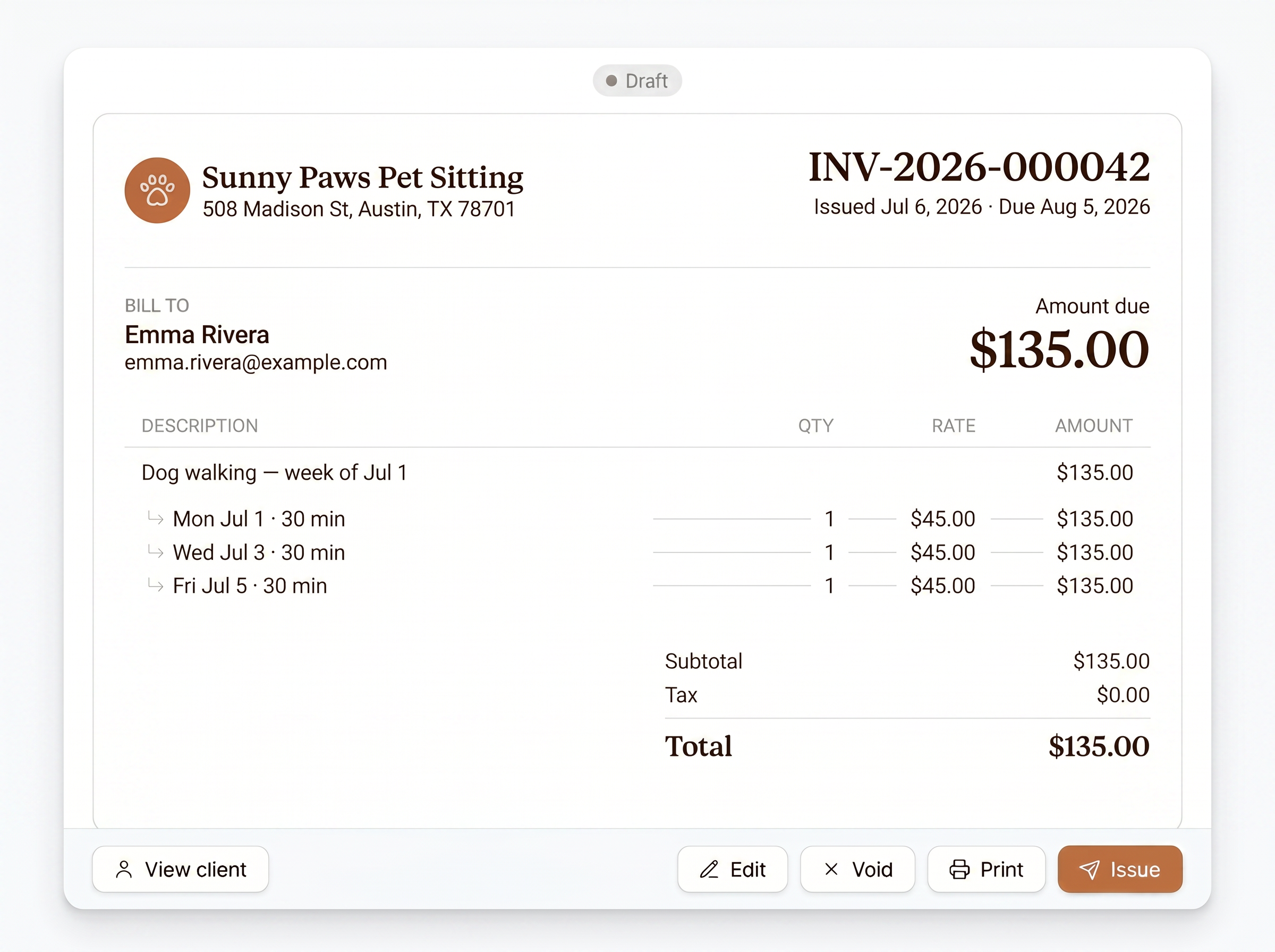Screen dimensions: 1275x952
Task: Click the client name Emma Rivera
Action: point(197,335)
